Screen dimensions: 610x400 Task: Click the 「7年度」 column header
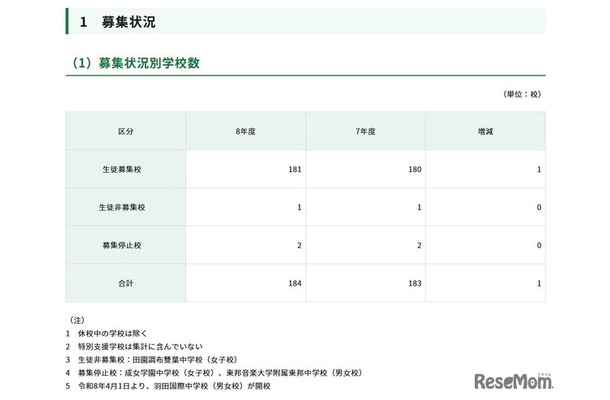(365, 131)
